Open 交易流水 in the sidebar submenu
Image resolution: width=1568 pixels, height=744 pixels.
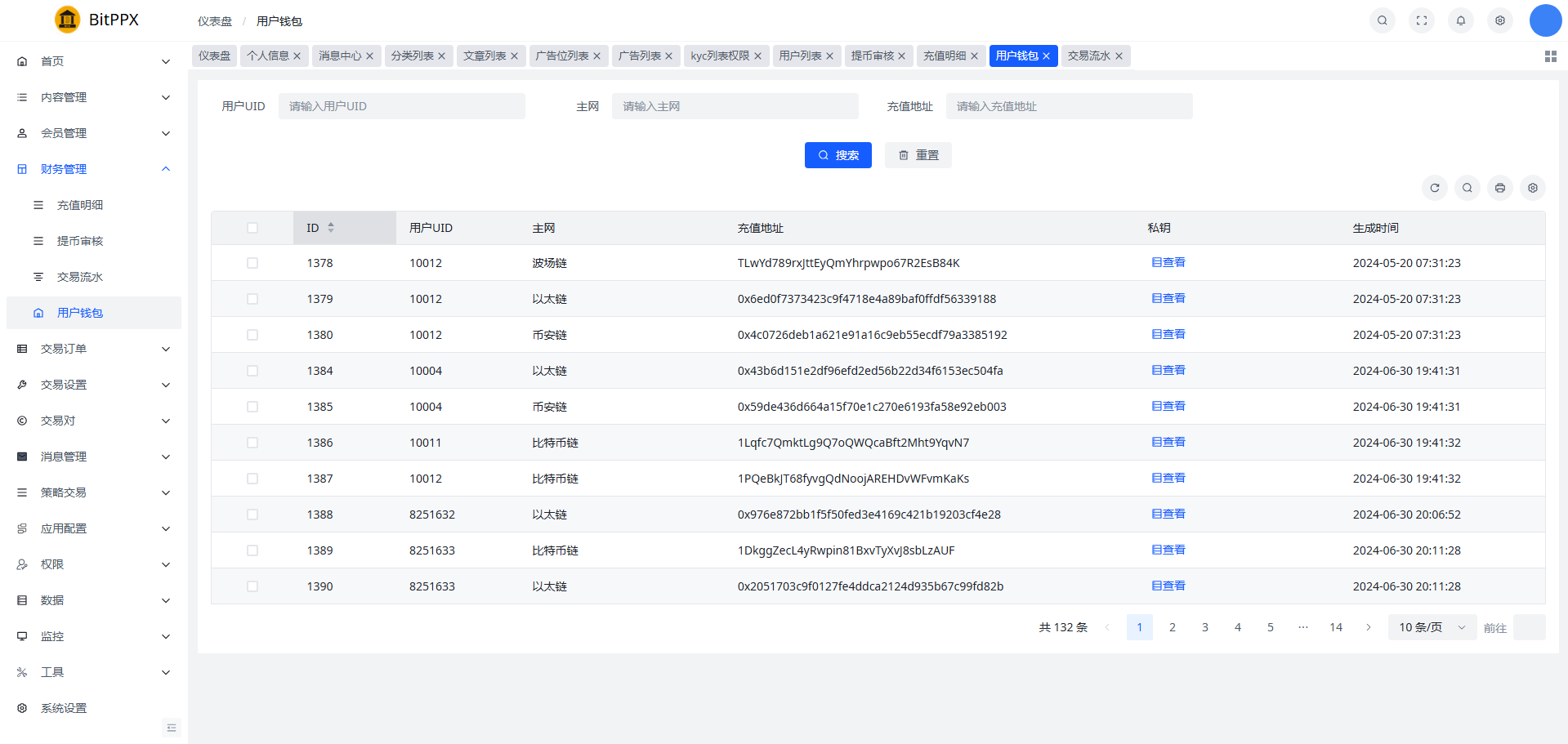click(x=80, y=277)
